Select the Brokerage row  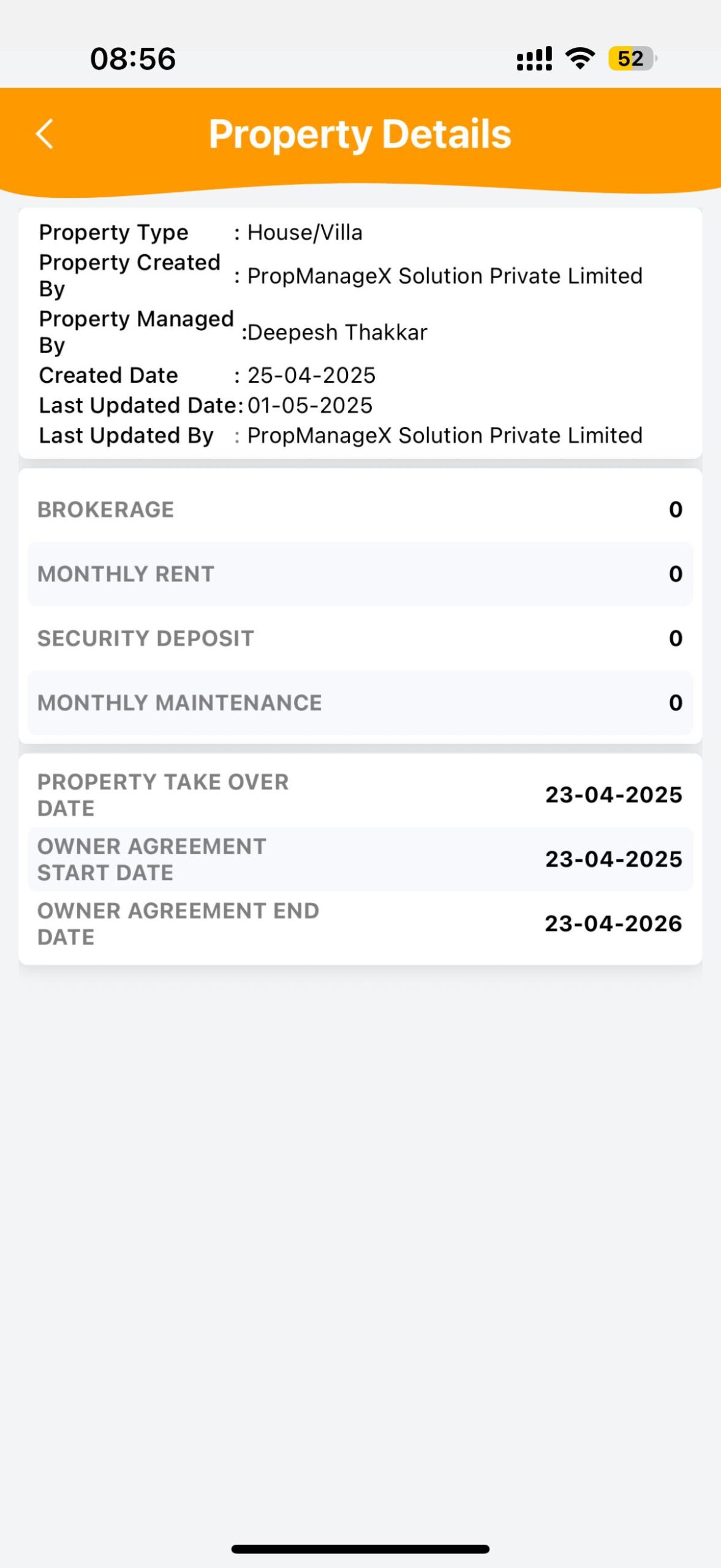tap(360, 510)
